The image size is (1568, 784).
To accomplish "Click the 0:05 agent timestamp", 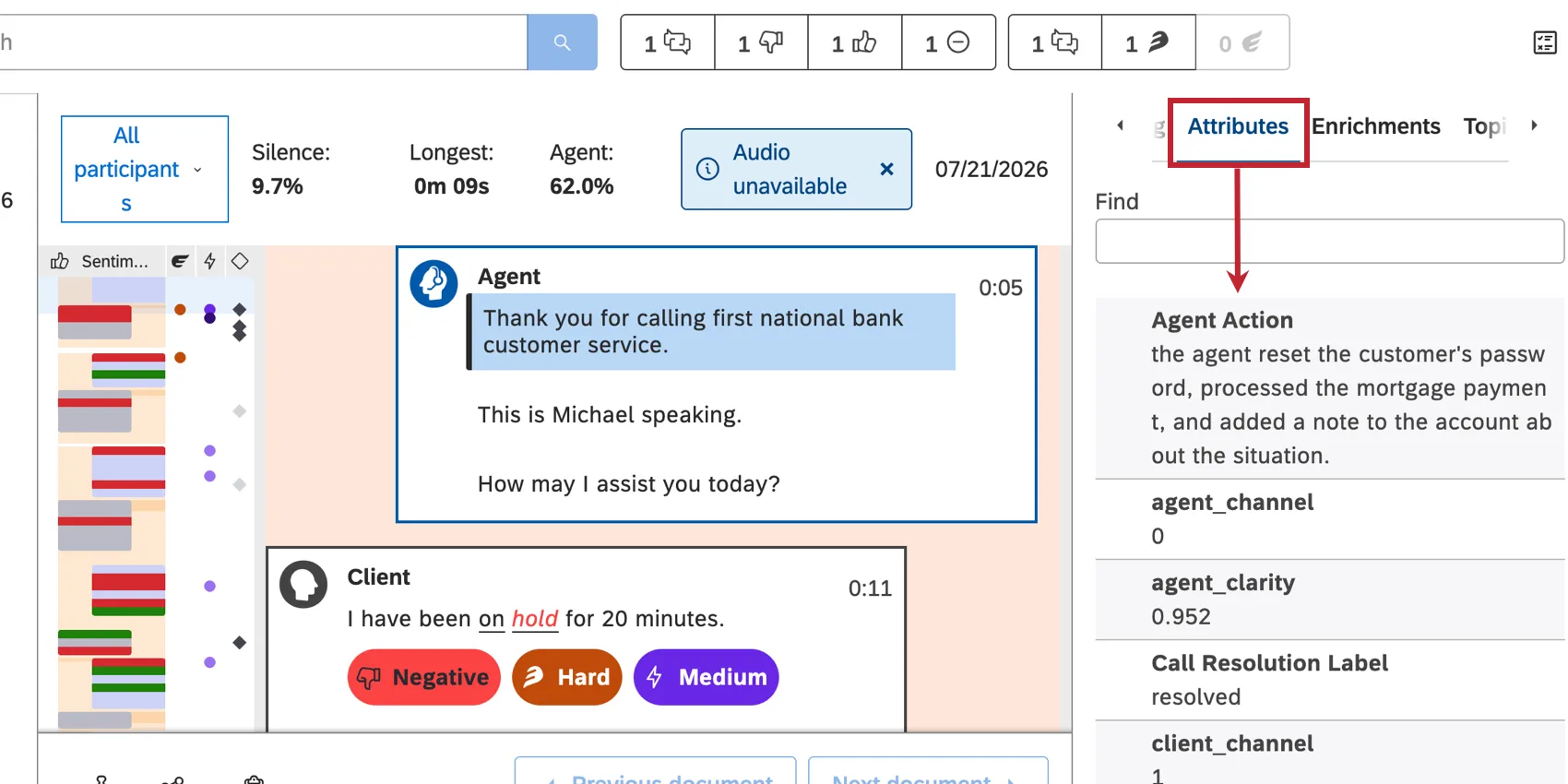I will coord(1001,288).
